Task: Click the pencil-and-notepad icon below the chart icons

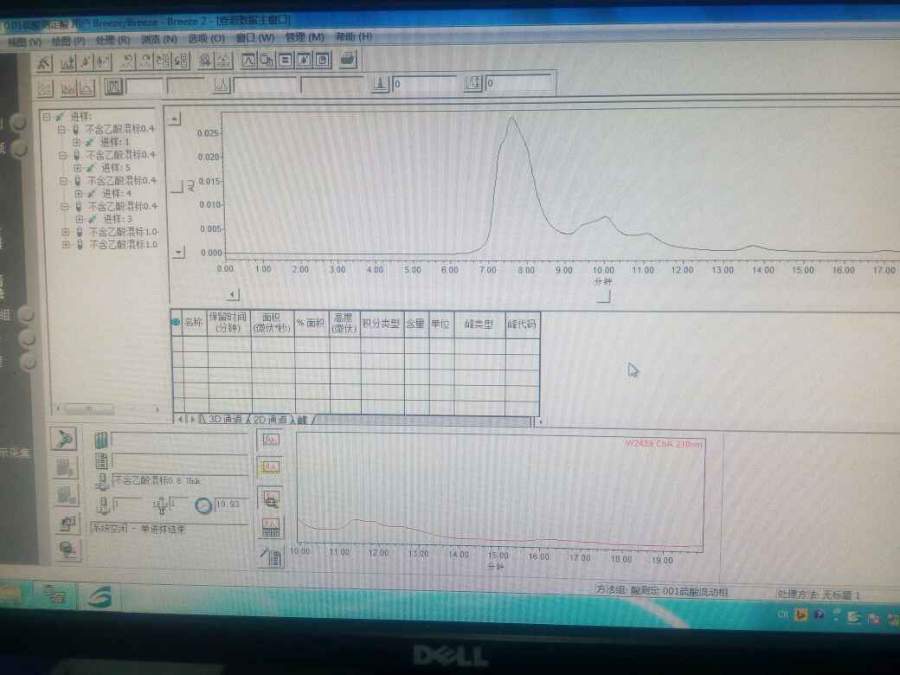Action: tap(272, 556)
